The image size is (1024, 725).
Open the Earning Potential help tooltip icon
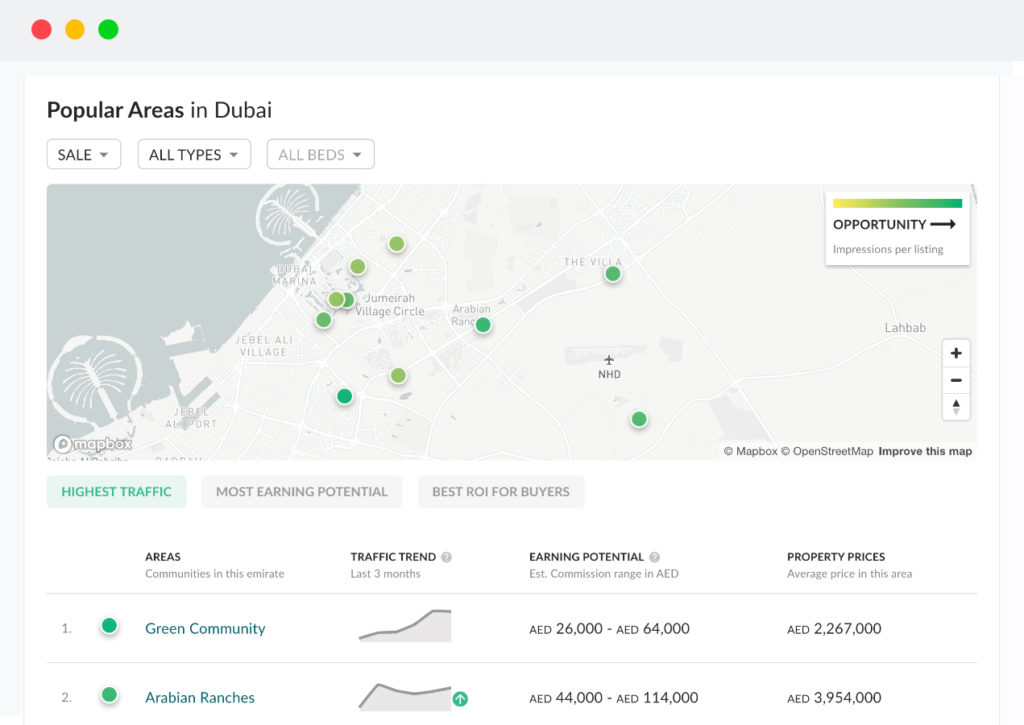tap(655, 555)
